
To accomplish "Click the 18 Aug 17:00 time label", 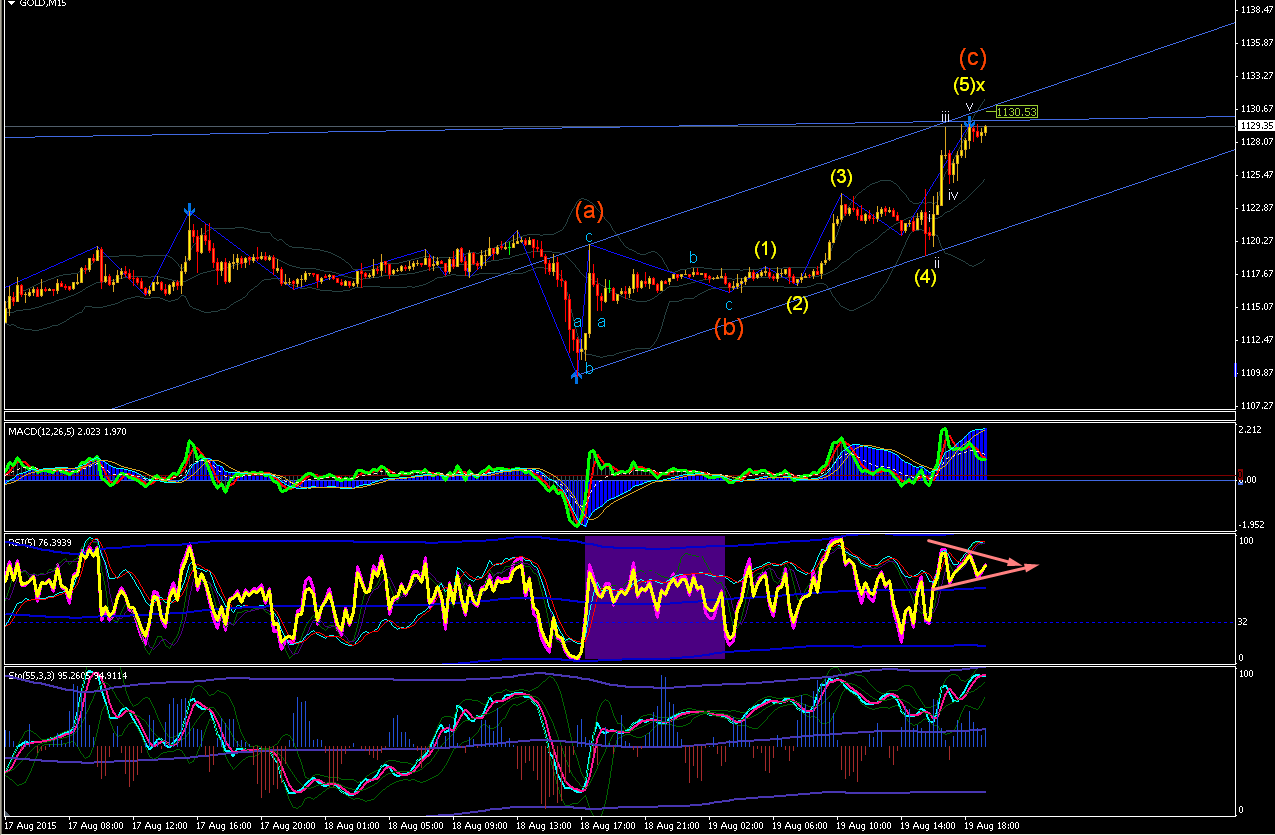I will pos(608,826).
